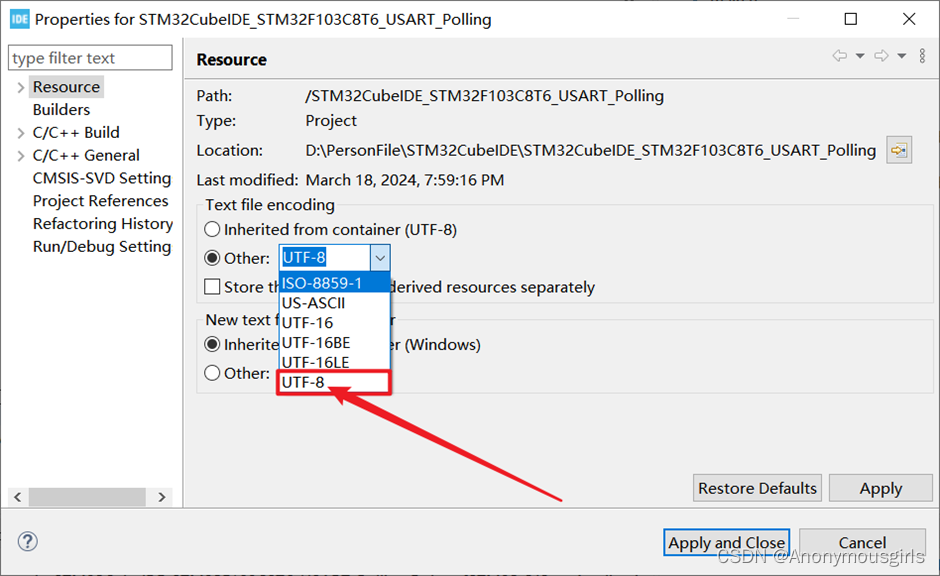Click the Cancel button
The height and width of the screenshot is (576, 940).
coord(862,542)
